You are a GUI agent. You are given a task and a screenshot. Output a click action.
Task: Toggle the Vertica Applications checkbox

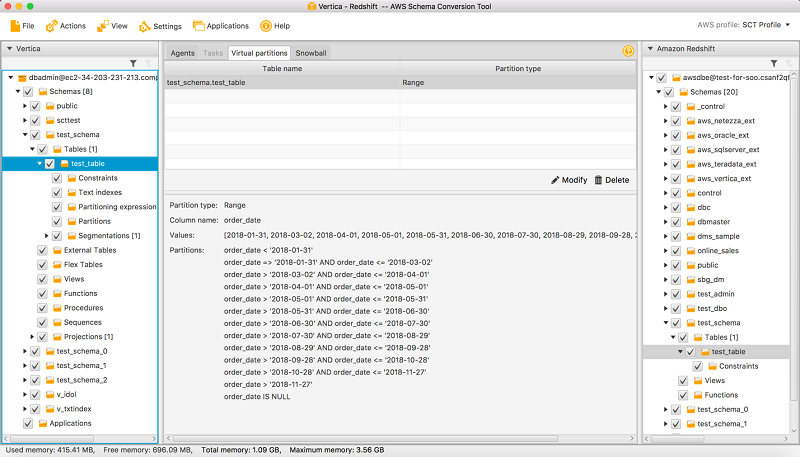coord(28,423)
